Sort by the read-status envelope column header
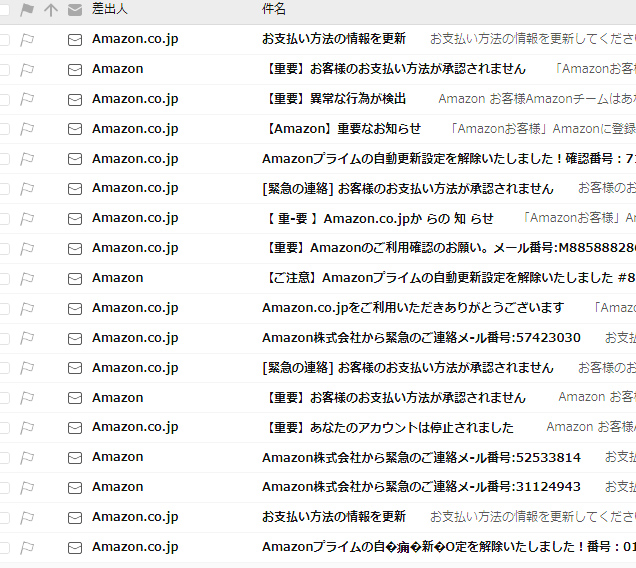636x568 pixels. coord(75,10)
